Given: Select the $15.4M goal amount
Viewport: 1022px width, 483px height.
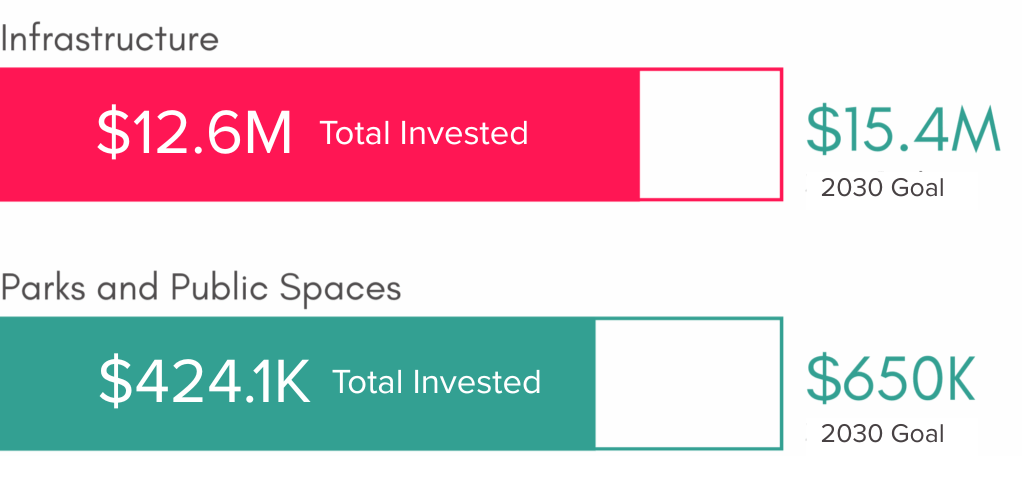Looking at the screenshot, I should tap(903, 129).
